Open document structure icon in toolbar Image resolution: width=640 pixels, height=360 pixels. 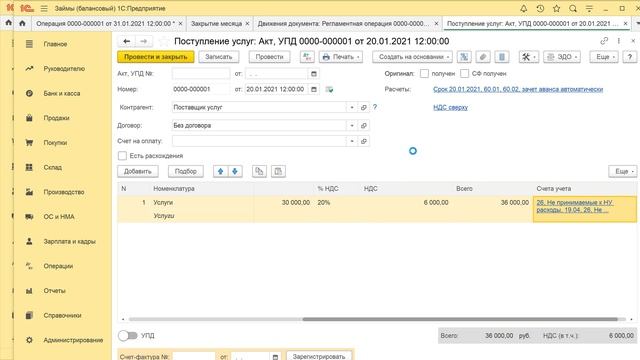point(464,57)
